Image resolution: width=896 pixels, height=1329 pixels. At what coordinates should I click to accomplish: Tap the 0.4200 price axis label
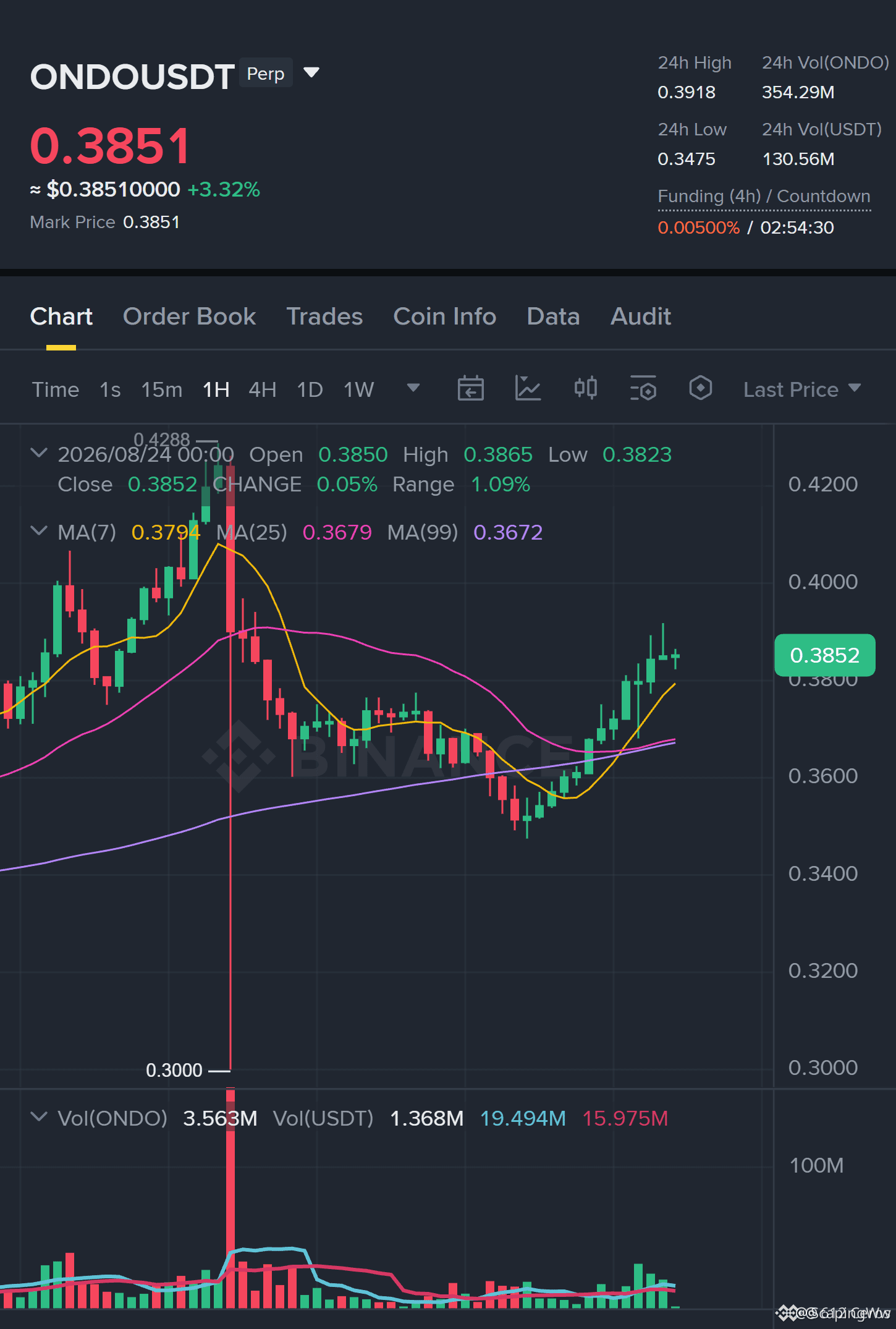click(822, 484)
